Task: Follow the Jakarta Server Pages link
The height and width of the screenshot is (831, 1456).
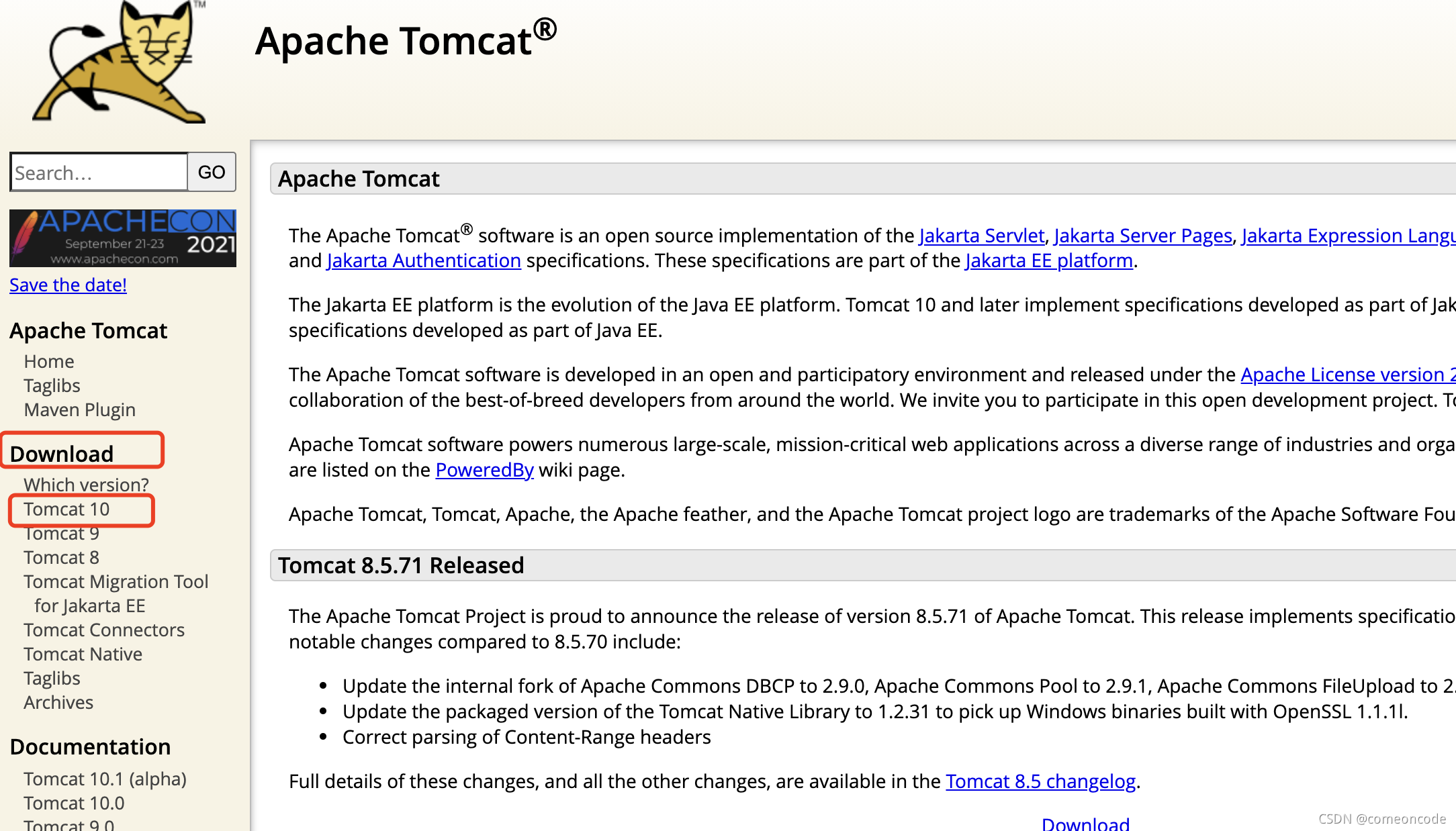Action: 1143,236
